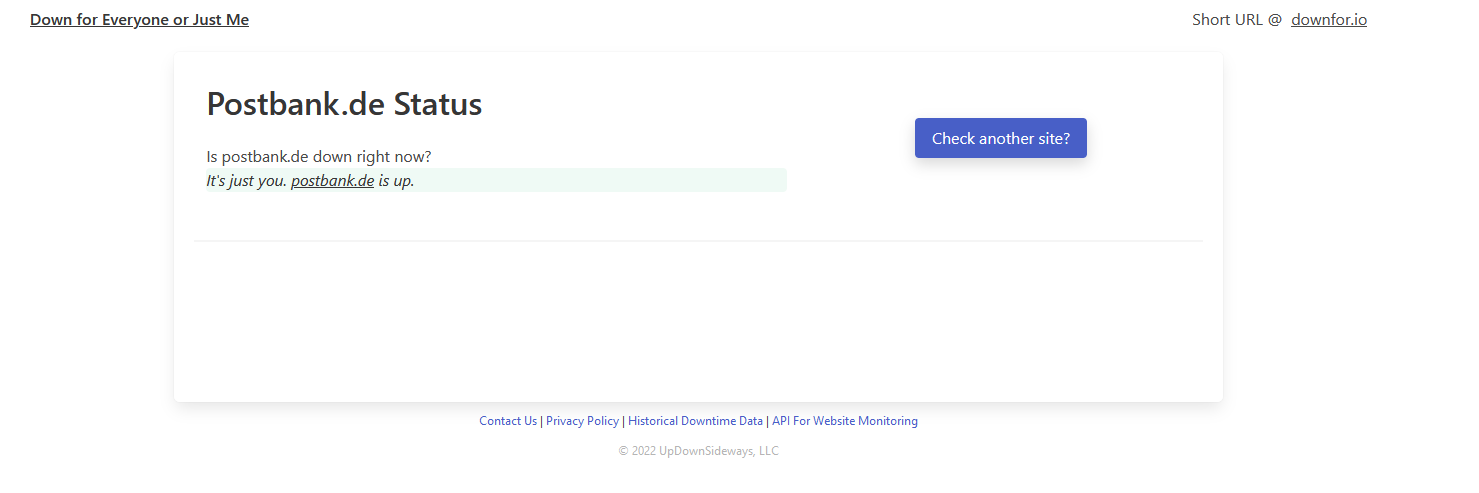Screen dimensions: 1479x493
Task: Open the Contact Us footer link
Action: pos(508,421)
